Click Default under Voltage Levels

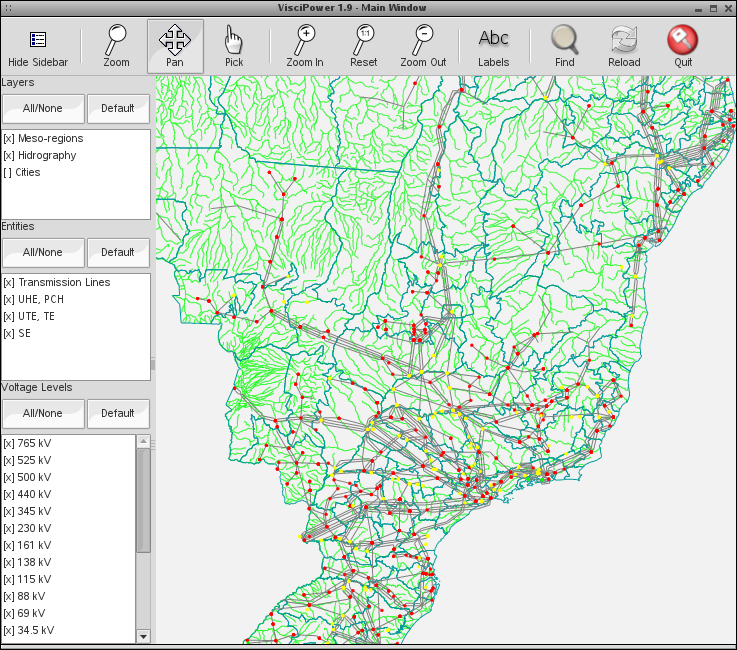click(x=118, y=414)
